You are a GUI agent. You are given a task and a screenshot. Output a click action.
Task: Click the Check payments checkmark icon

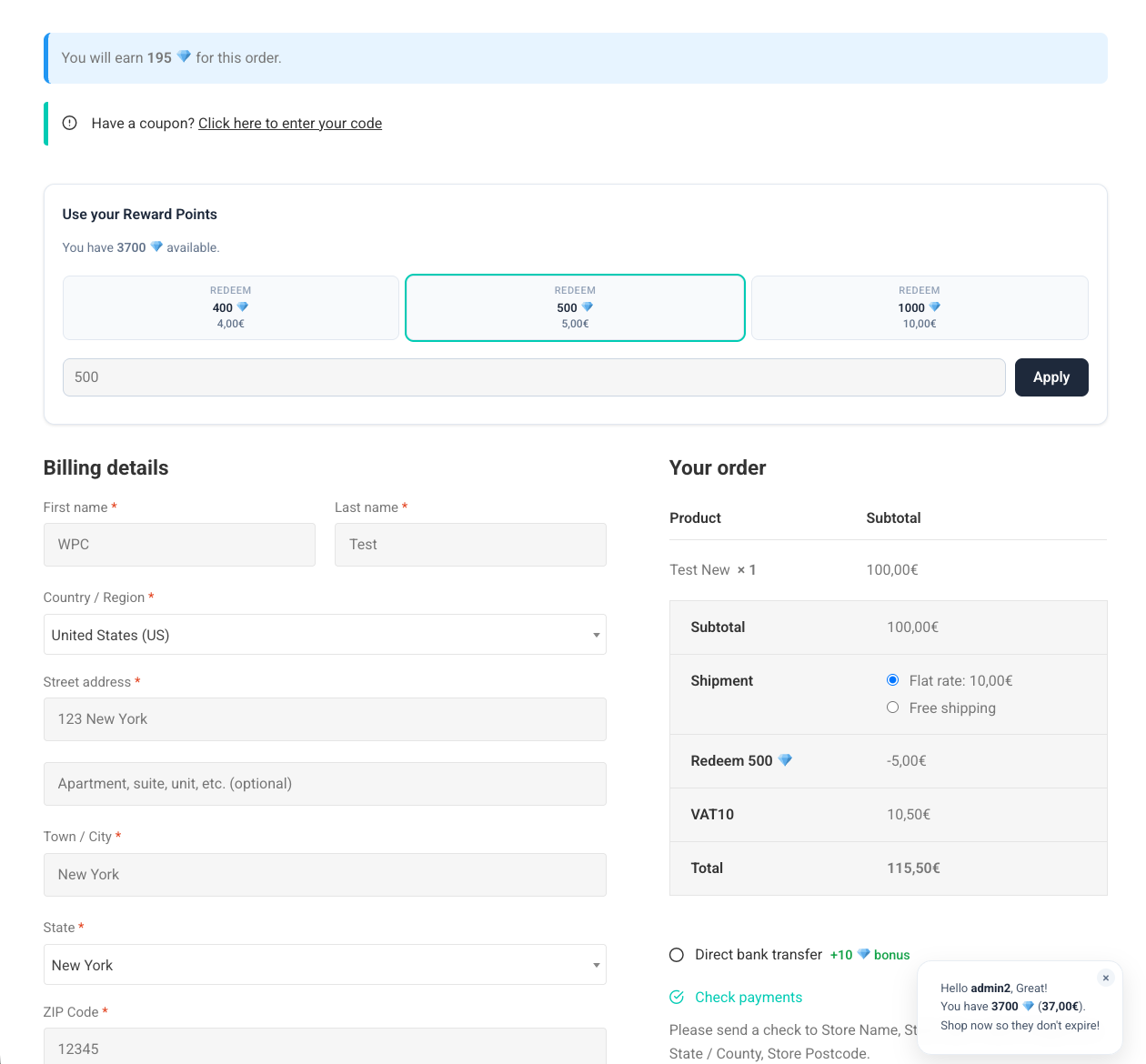(677, 997)
